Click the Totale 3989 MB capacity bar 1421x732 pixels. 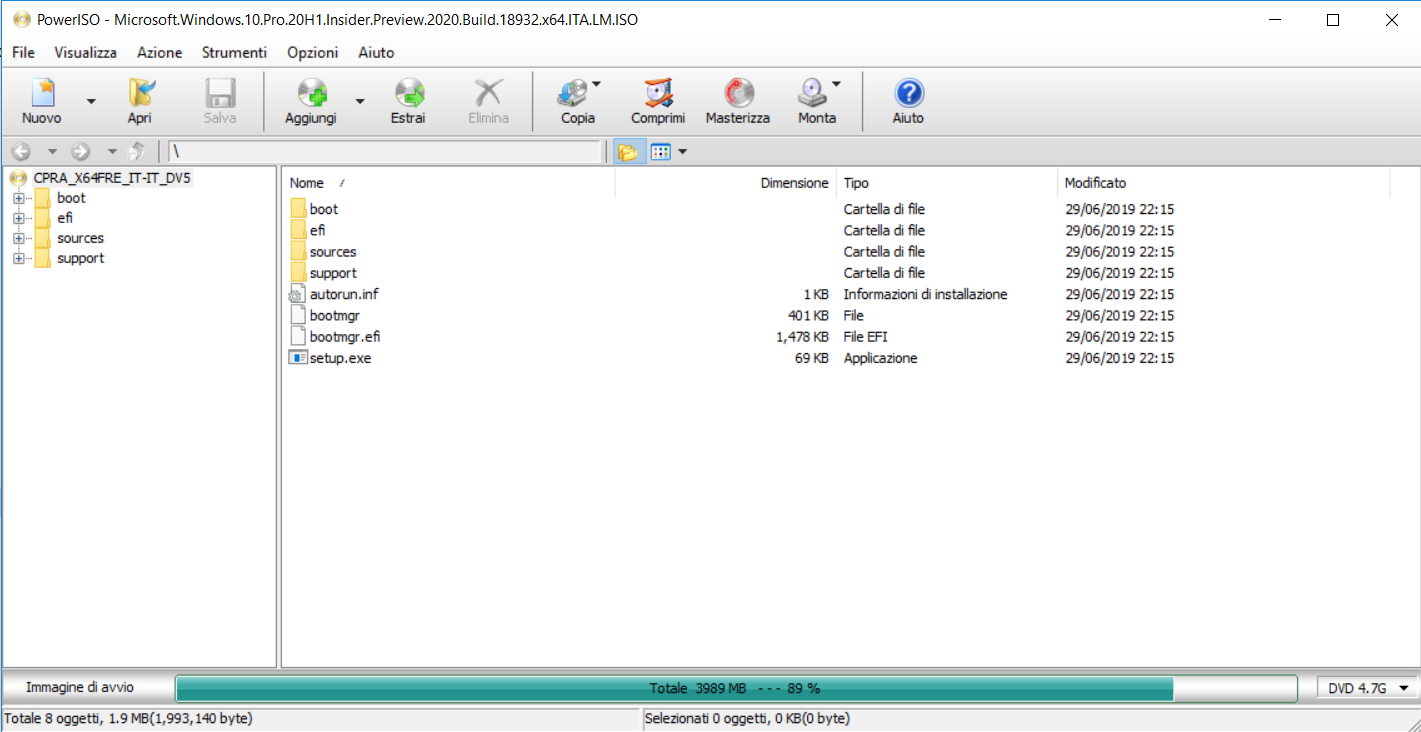coord(736,688)
